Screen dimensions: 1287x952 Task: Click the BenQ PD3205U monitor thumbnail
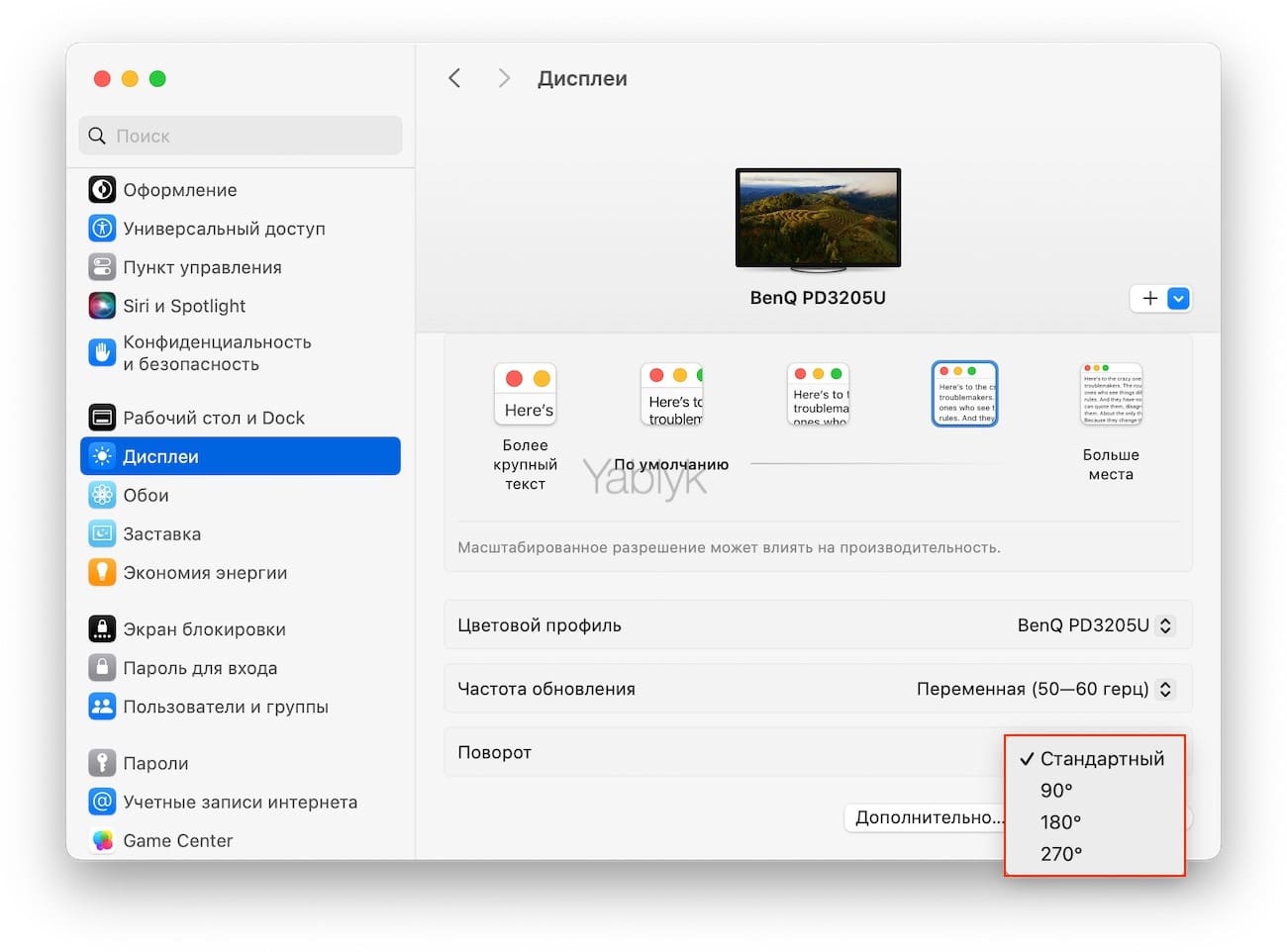pos(818,218)
